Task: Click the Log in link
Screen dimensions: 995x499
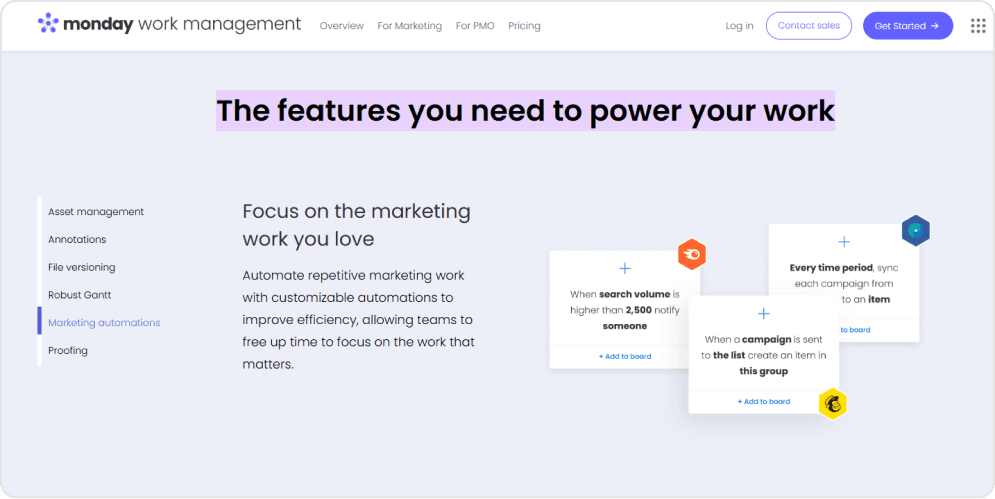Action: [x=739, y=26]
